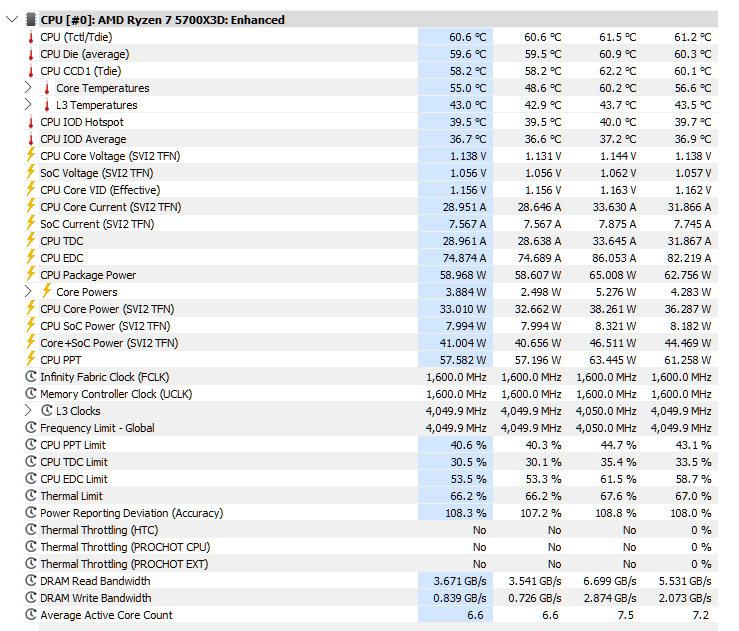Screen dimensions: 739x631
Task: Select the Average Active Core Count row
Action: pos(106,615)
